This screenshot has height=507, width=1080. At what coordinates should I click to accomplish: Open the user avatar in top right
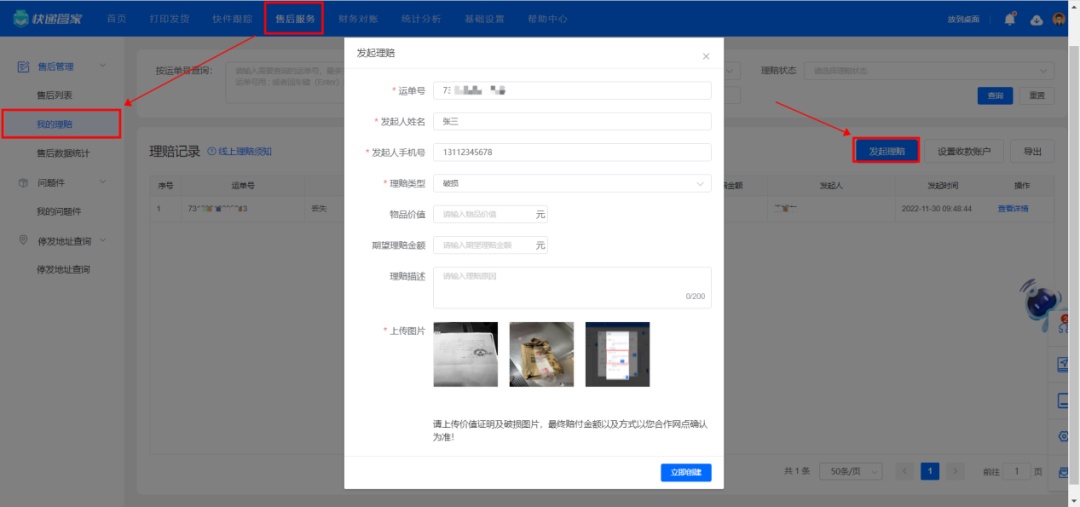[x=1060, y=19]
